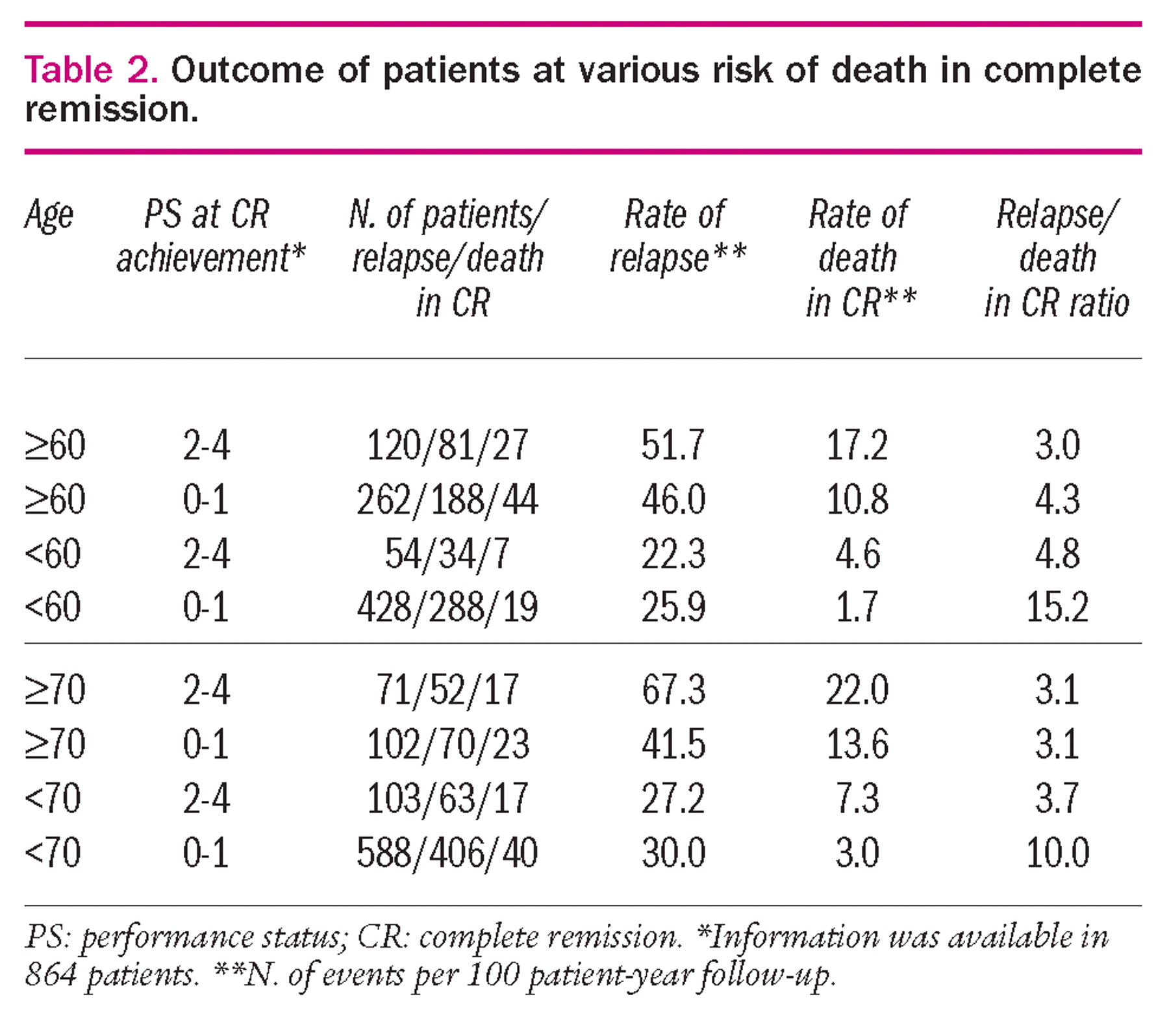Click the "Rate of relapse**" column header
Viewport: 1169px width, 1036px height.
coord(677,236)
